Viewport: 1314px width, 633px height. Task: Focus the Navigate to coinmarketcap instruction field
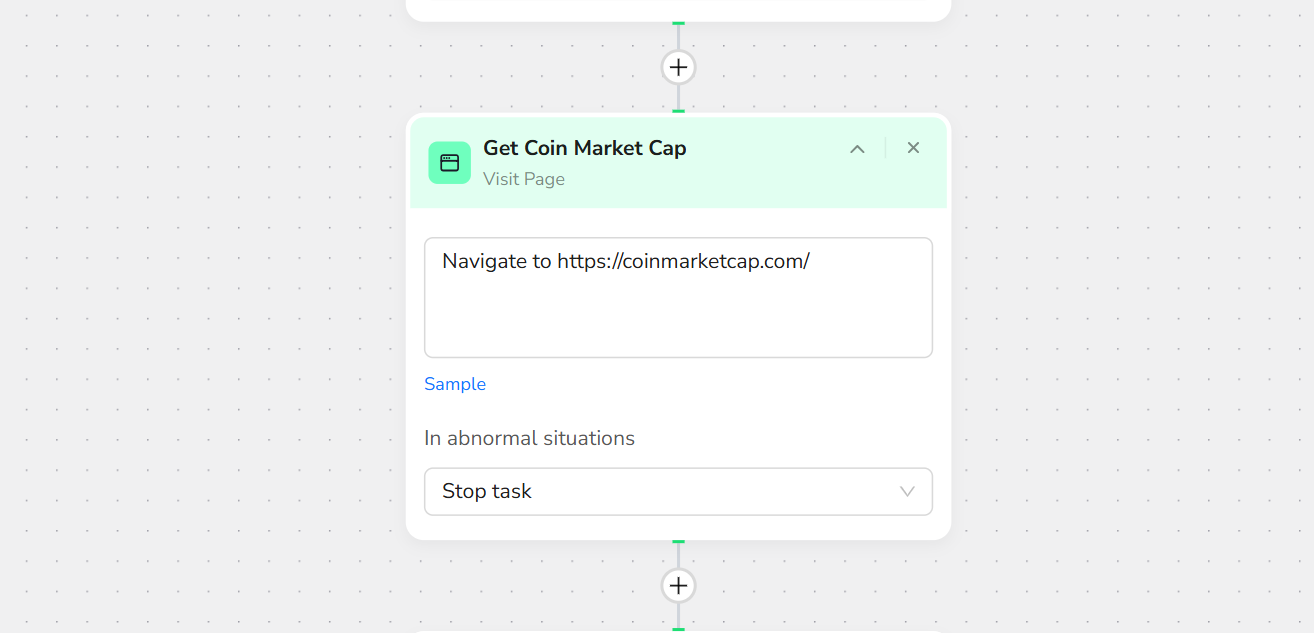click(x=678, y=297)
